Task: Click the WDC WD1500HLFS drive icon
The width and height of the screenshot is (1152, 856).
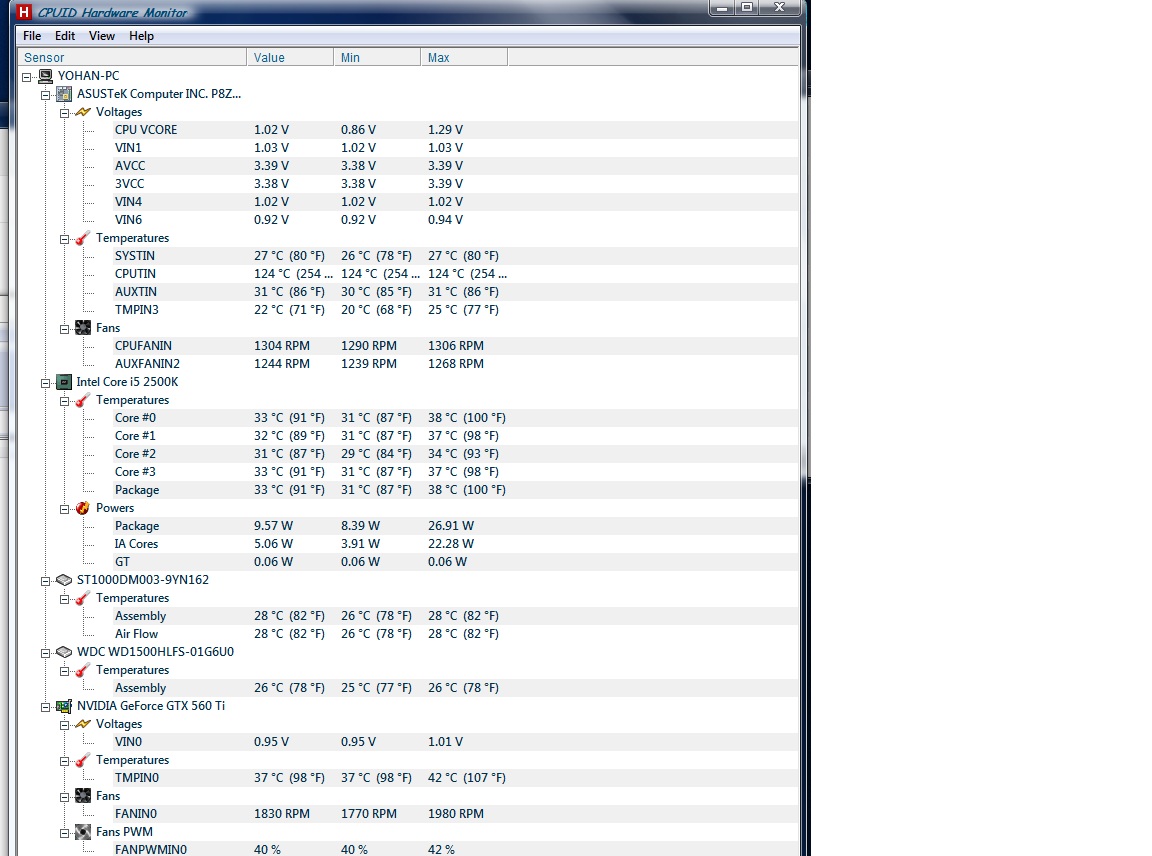Action: (64, 652)
